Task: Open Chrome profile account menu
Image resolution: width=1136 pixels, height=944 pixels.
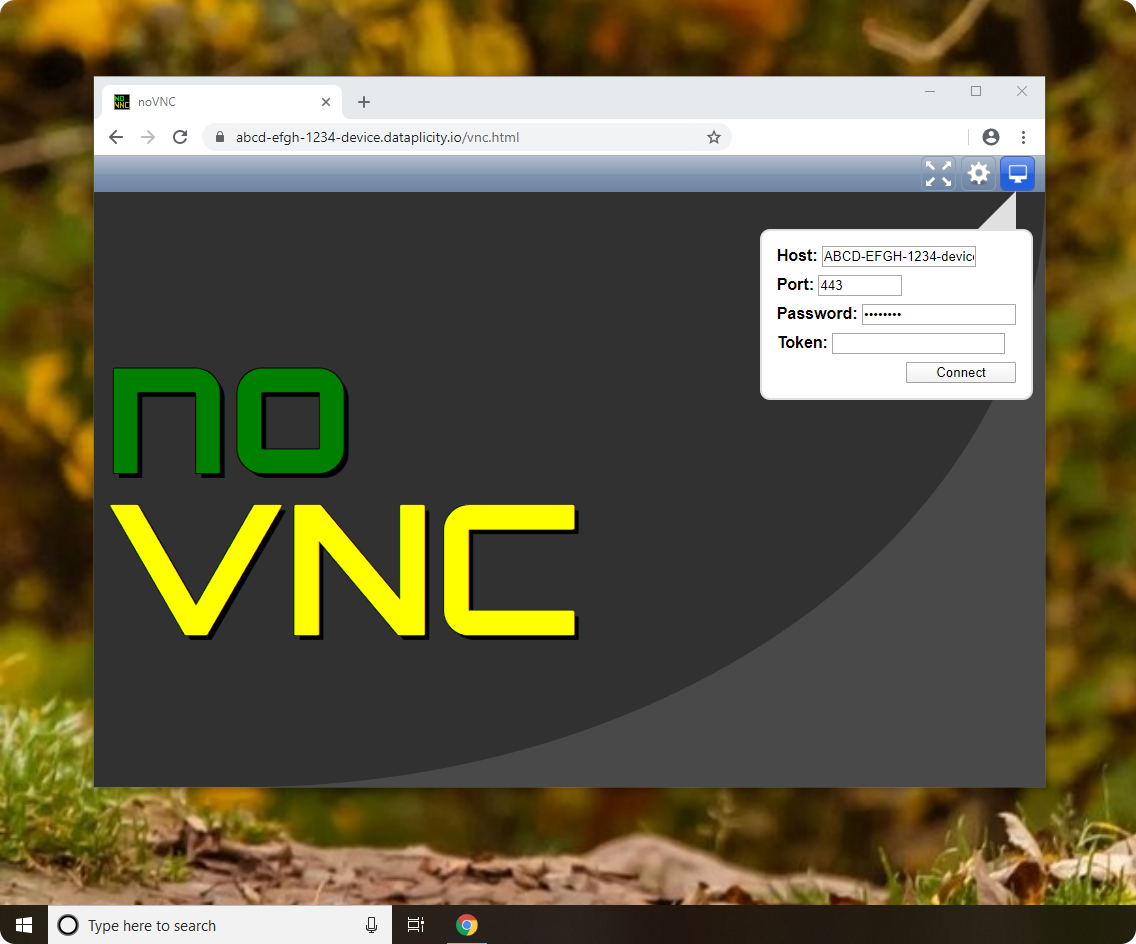Action: click(x=990, y=137)
